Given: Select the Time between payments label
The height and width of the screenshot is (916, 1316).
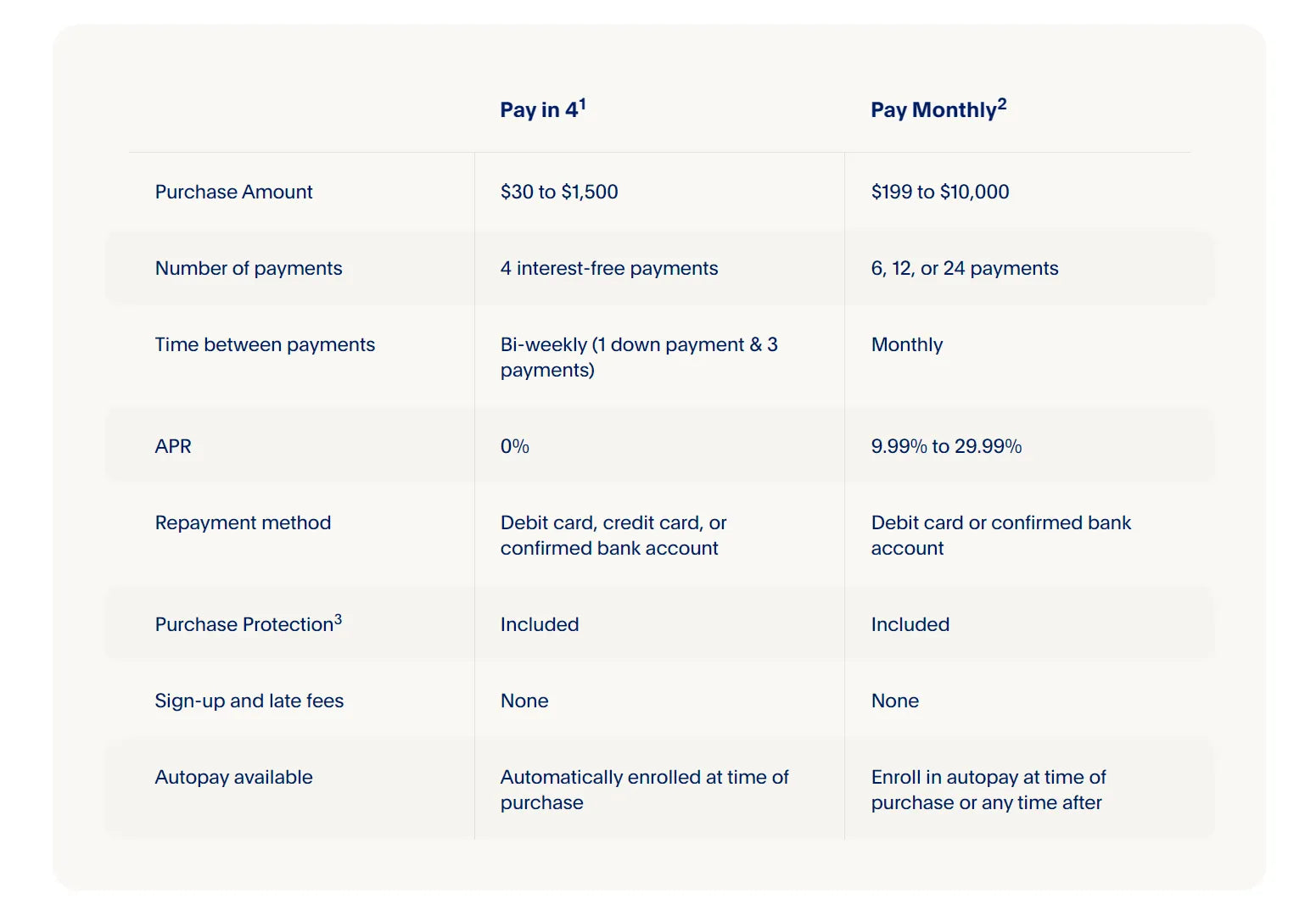Looking at the screenshot, I should coord(265,344).
